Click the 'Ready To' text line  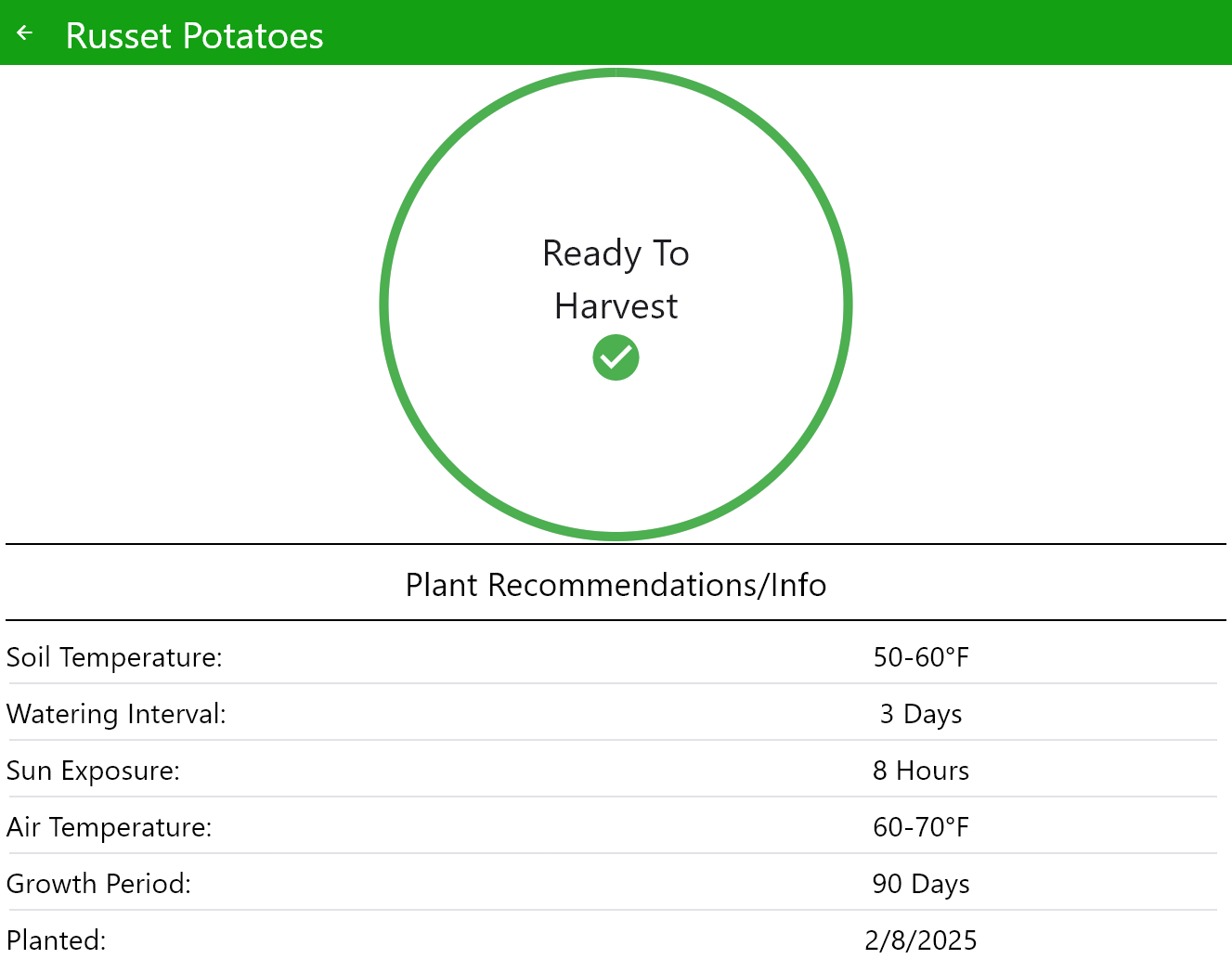pos(616,253)
